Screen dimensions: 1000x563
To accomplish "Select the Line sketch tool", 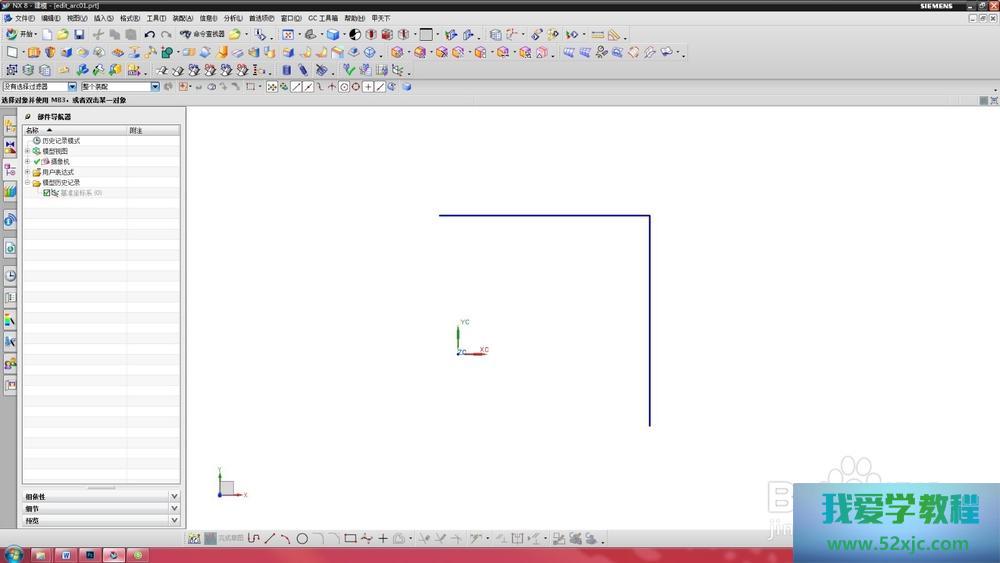I will pos(270,539).
